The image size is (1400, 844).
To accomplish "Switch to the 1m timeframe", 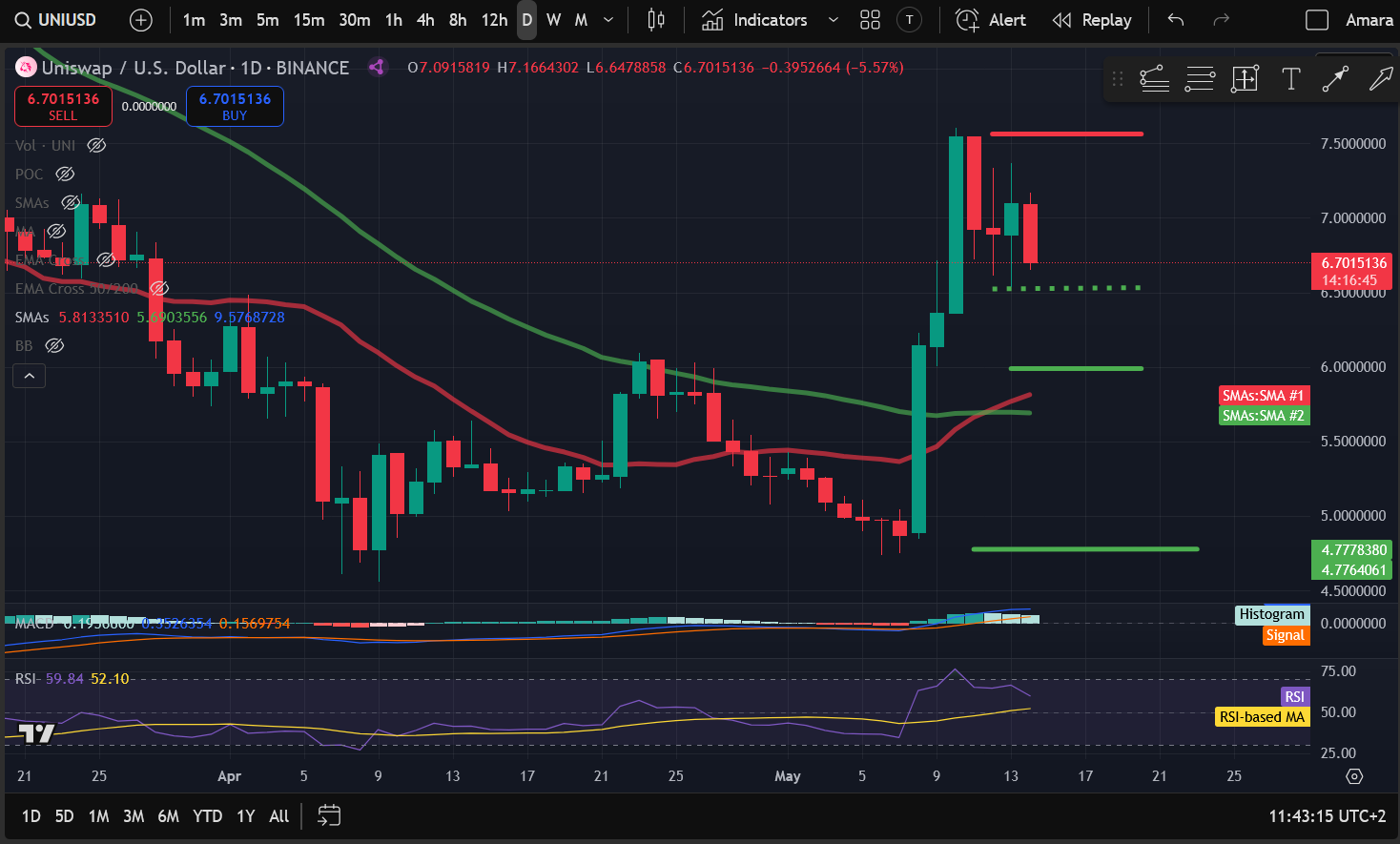I will tap(194, 20).
